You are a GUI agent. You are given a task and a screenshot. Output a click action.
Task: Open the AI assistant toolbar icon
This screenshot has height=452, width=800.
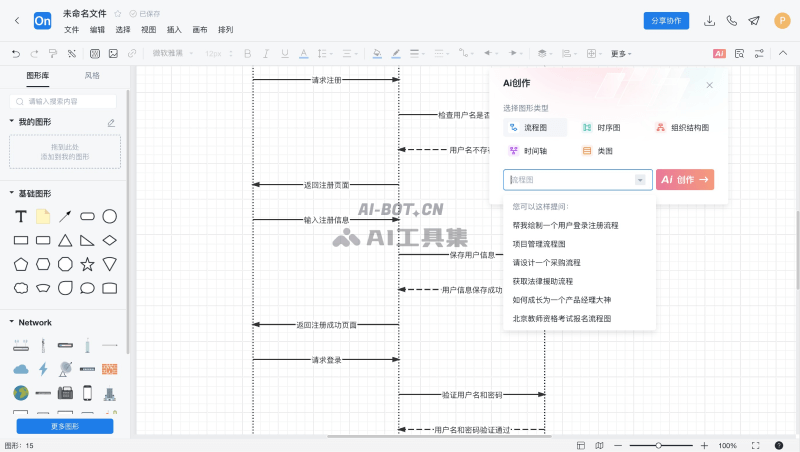point(719,53)
